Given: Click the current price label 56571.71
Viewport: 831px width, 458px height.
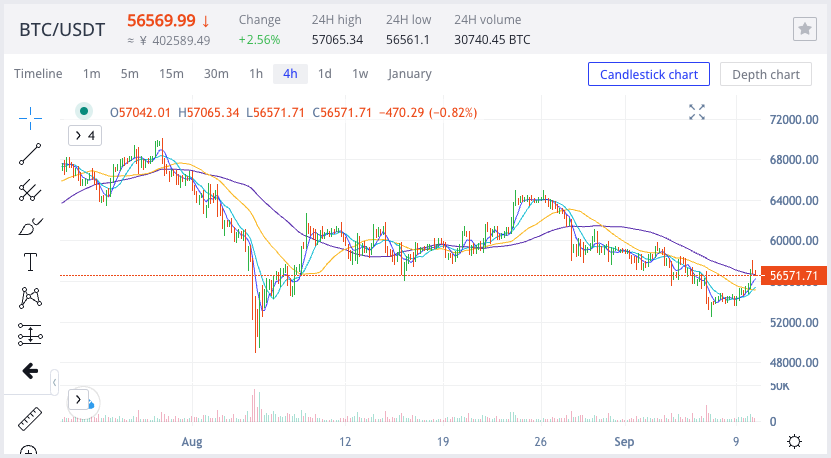Looking at the screenshot, I should tap(794, 275).
